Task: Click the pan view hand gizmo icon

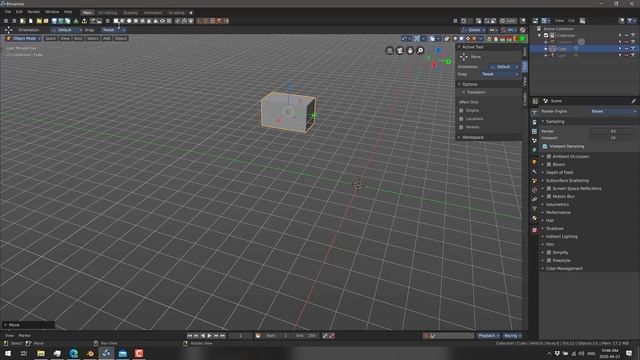Action: [x=410, y=51]
